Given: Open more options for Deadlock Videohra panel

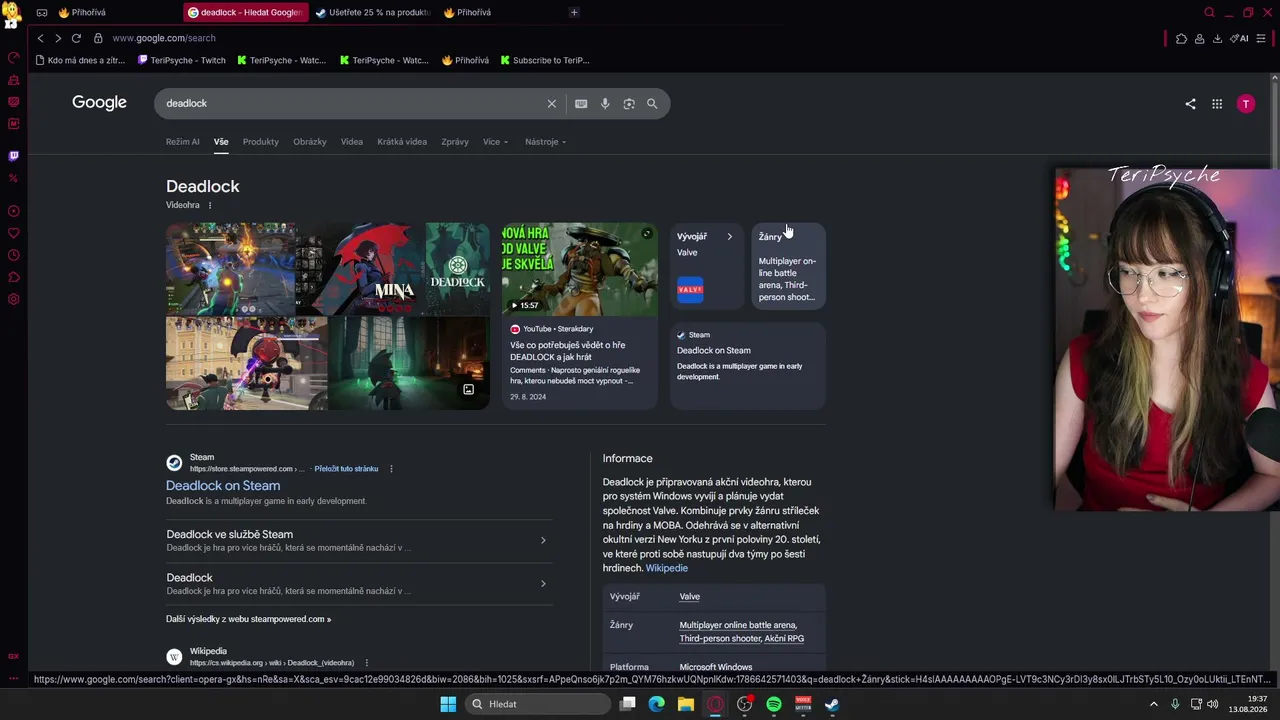Looking at the screenshot, I should [210, 205].
